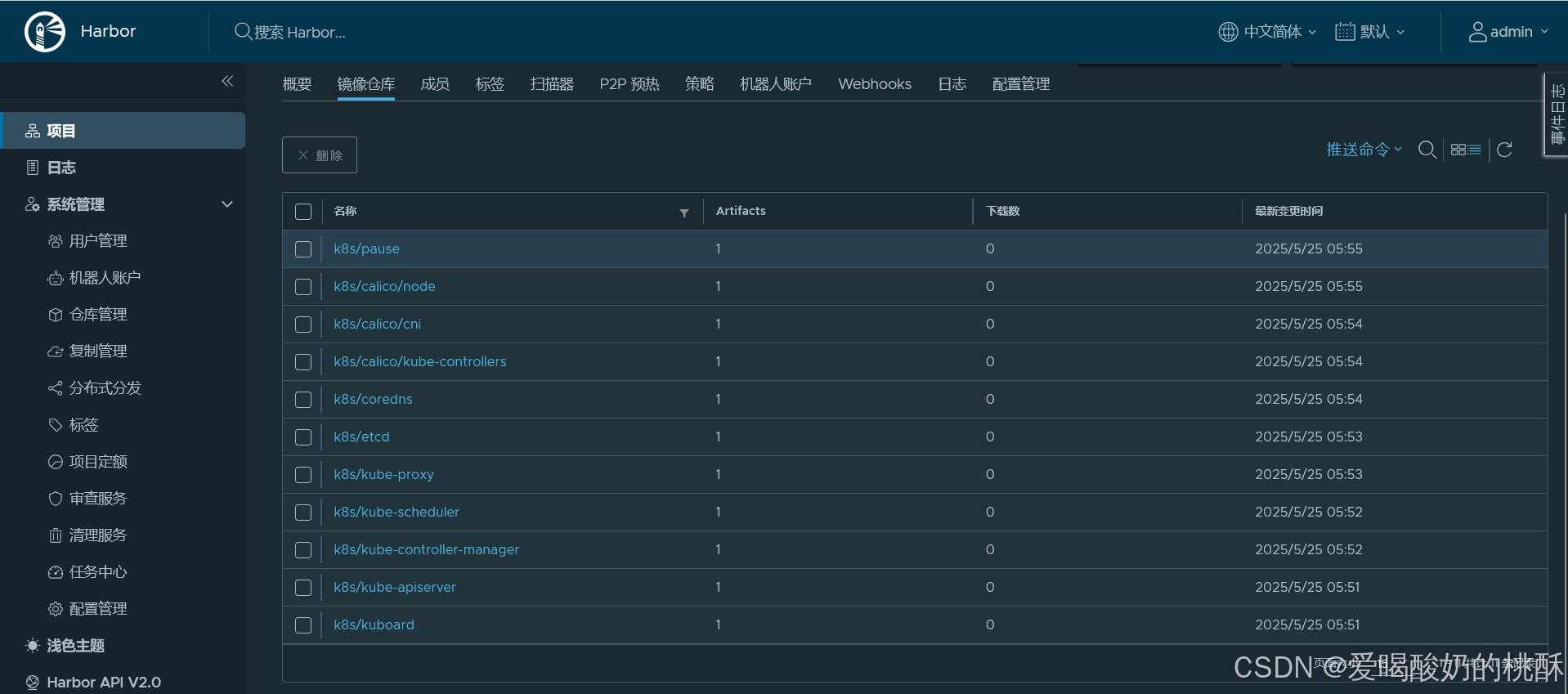Open the 中文简体 language dropdown
This screenshot has height=694, width=1568.
[x=1268, y=32]
